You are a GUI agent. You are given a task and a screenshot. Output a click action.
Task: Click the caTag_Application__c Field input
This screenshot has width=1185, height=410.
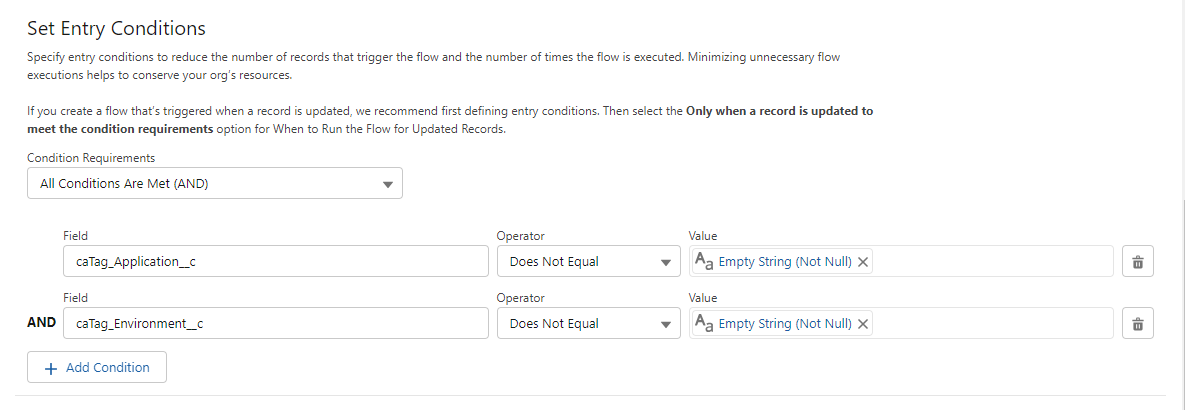276,261
